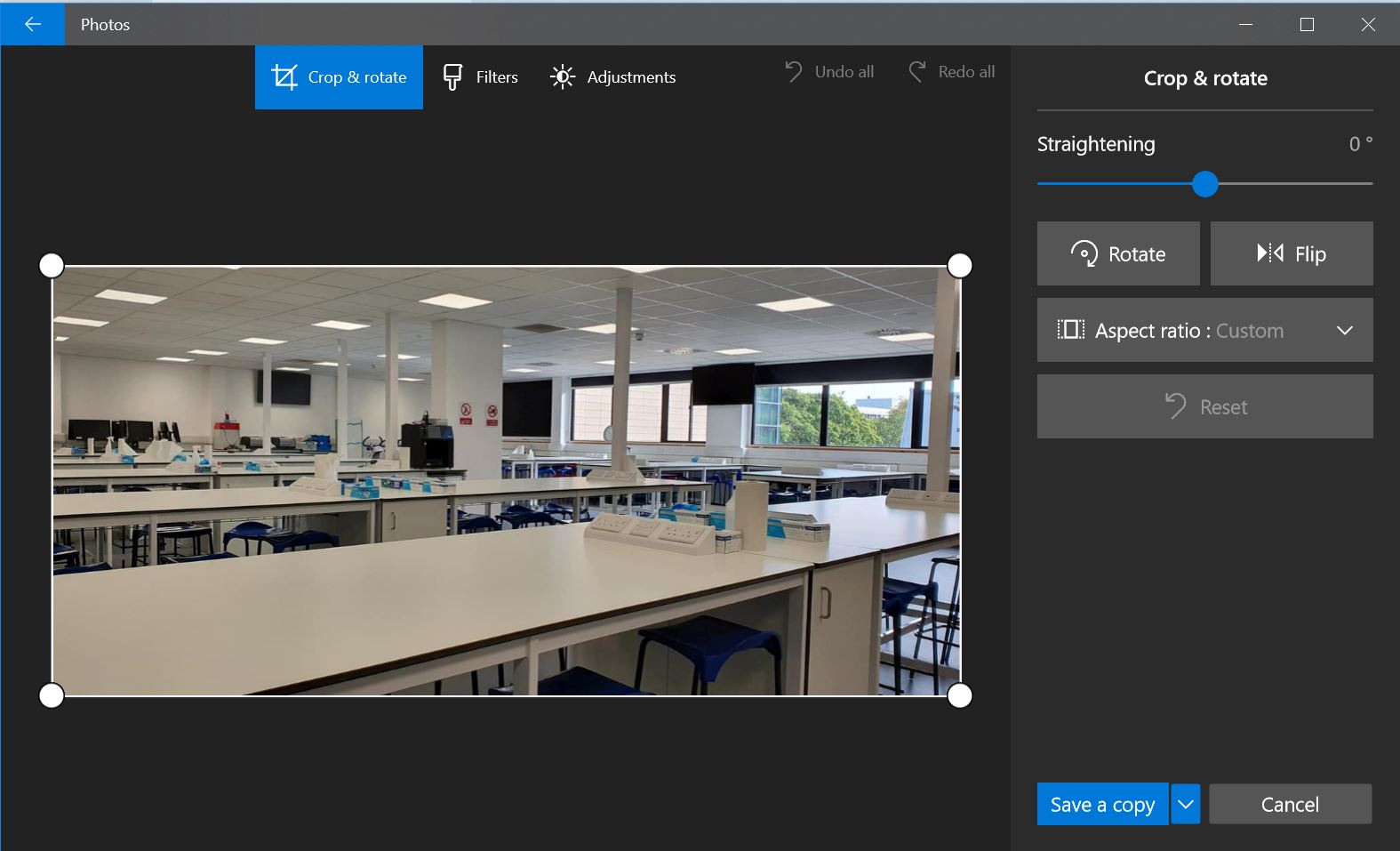This screenshot has width=1400, height=851.
Task: Flip the image horizontally
Action: (1291, 254)
